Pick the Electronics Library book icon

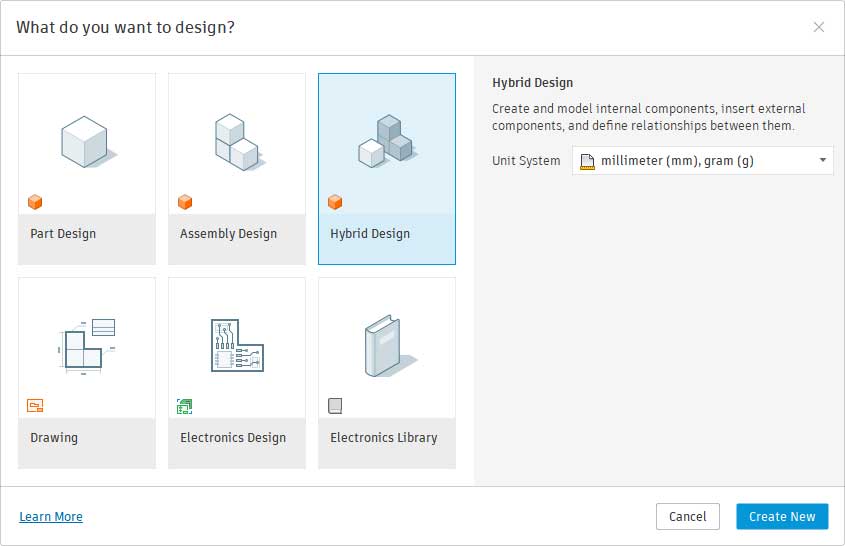(x=386, y=345)
